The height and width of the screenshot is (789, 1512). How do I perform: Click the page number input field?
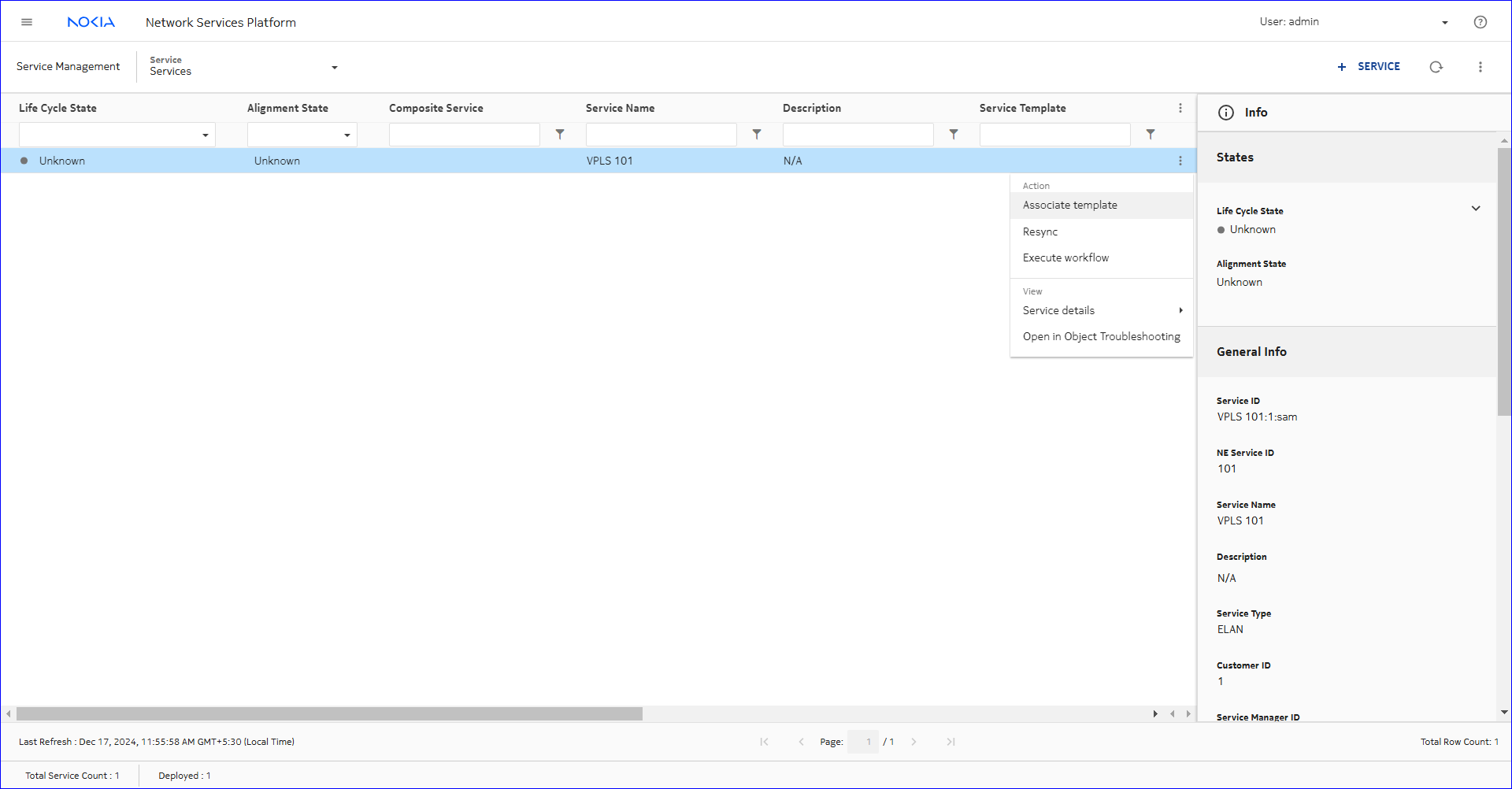pos(863,741)
